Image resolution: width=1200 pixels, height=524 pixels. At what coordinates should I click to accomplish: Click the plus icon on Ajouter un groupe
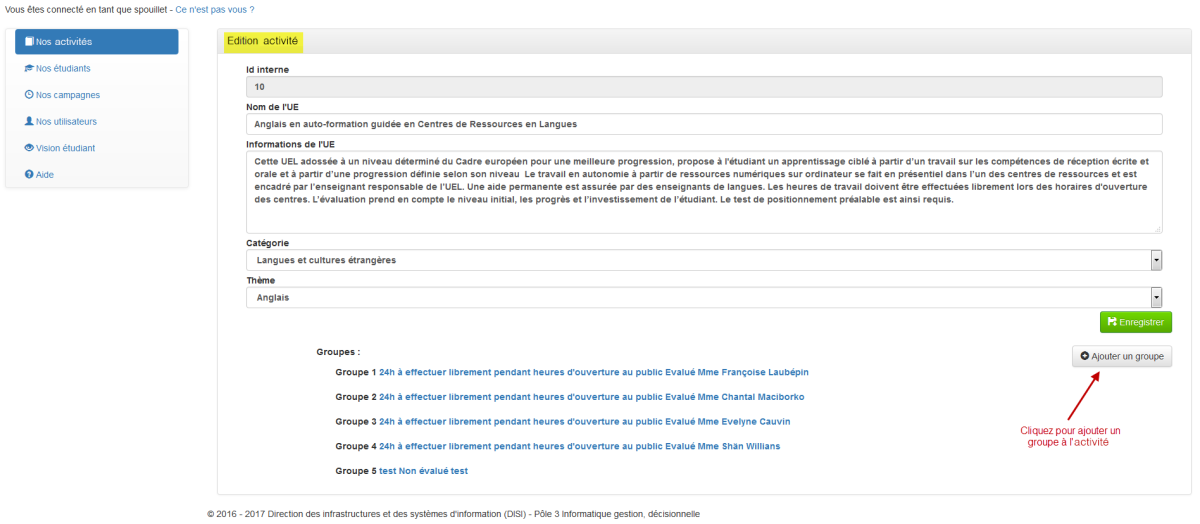(1086, 356)
